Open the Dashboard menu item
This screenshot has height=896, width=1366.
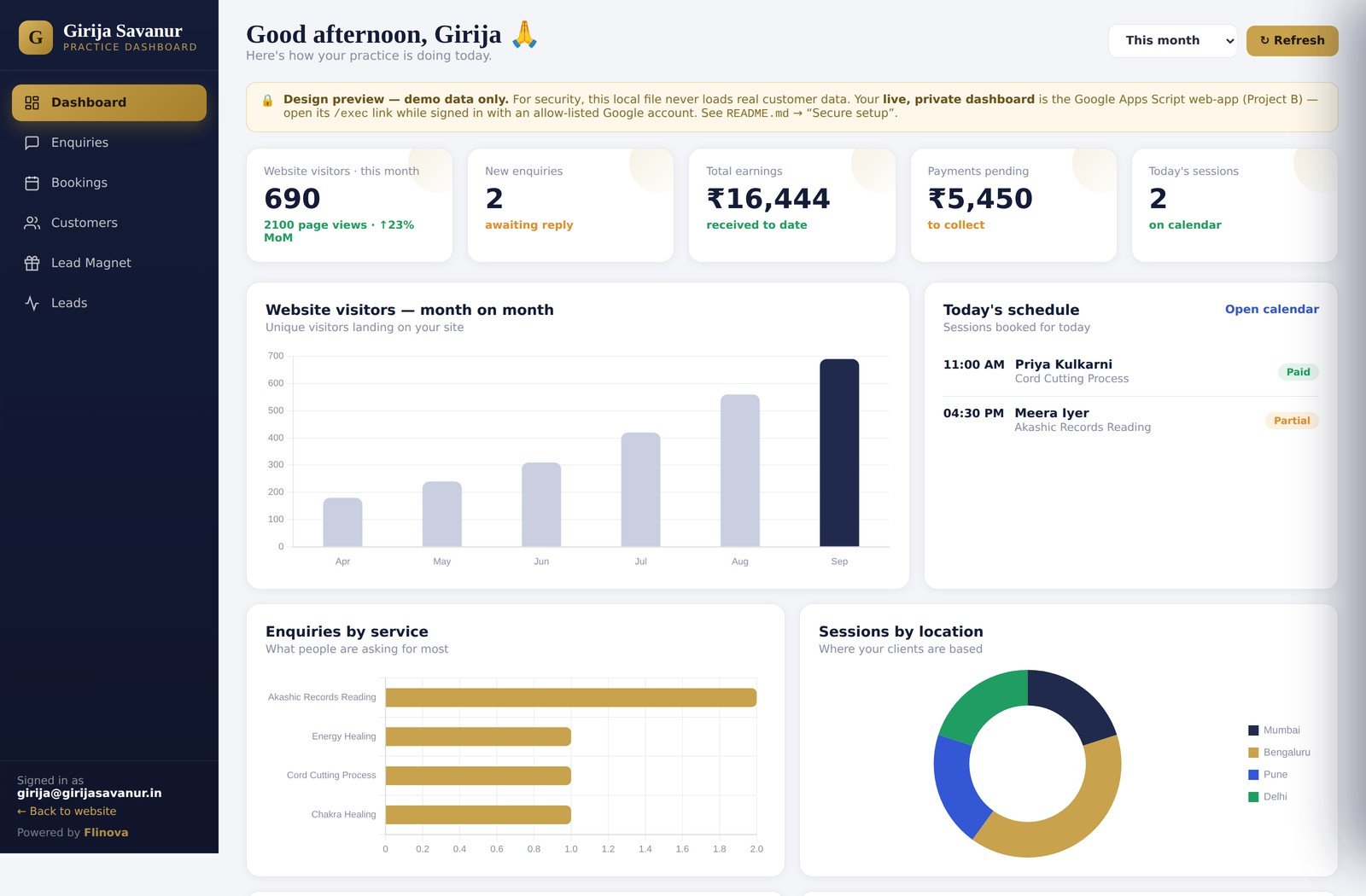coord(109,102)
